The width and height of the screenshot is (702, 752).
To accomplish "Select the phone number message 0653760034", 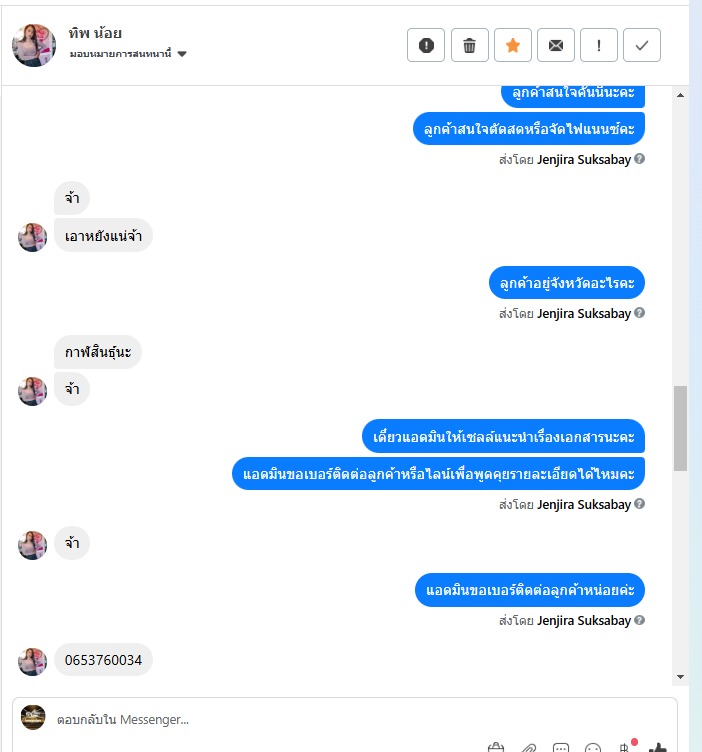I will coord(103,660).
